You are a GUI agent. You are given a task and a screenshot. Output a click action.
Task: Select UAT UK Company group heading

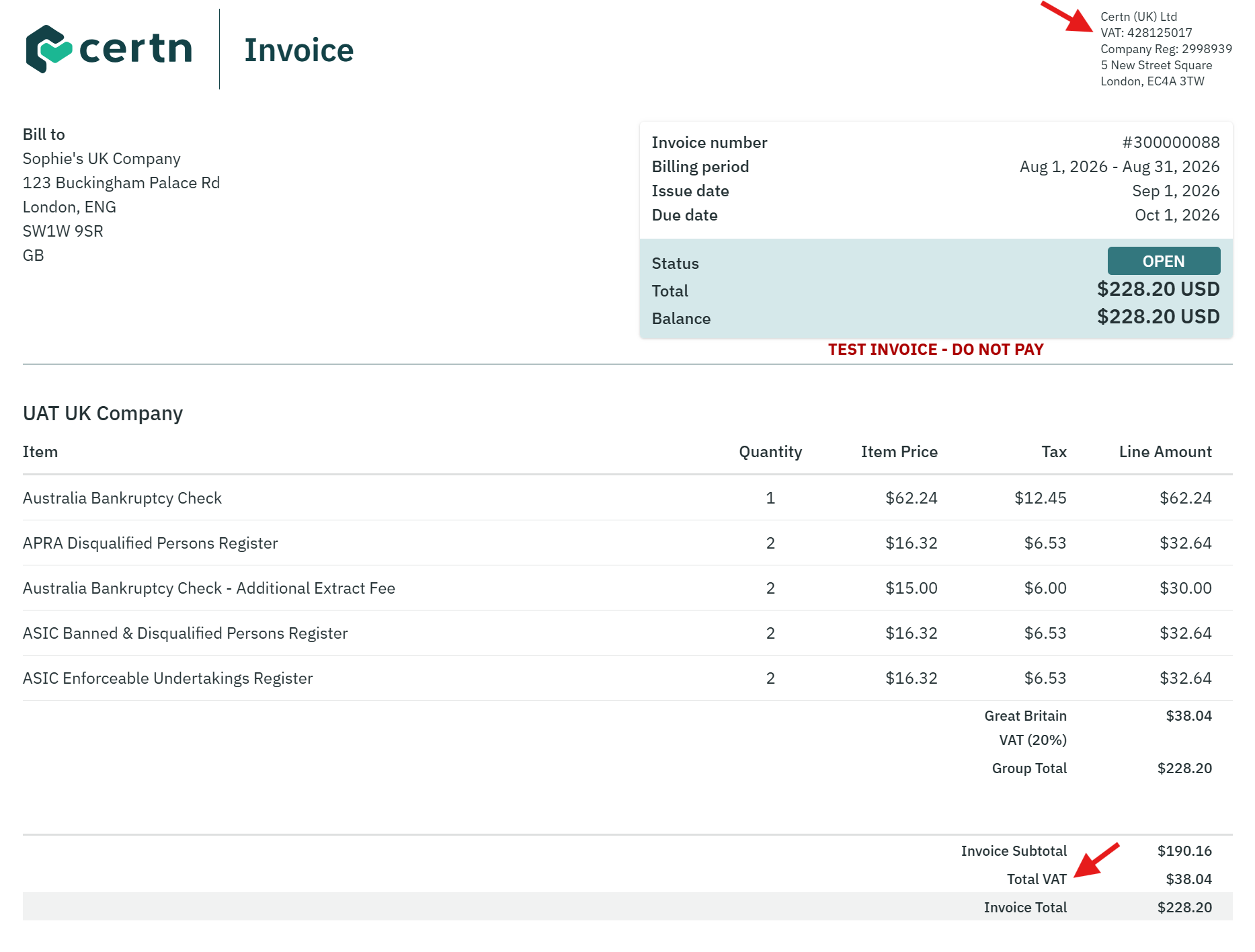(x=103, y=413)
